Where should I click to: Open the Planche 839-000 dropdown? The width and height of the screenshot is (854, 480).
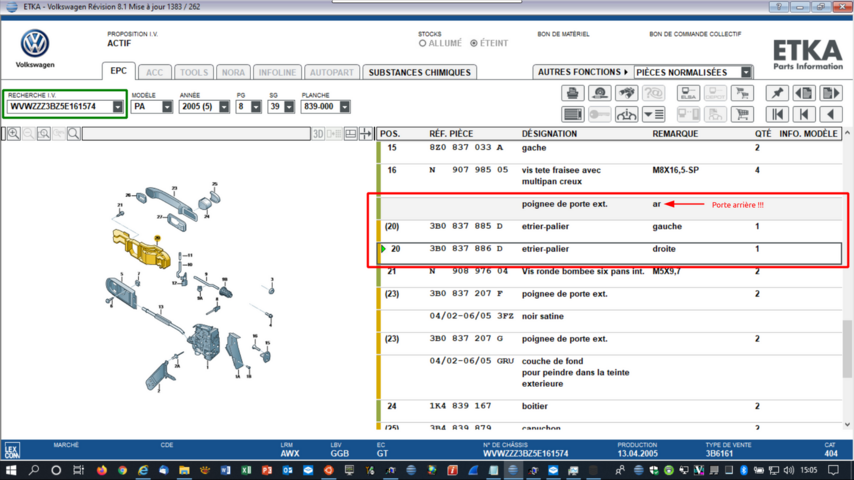[344, 107]
